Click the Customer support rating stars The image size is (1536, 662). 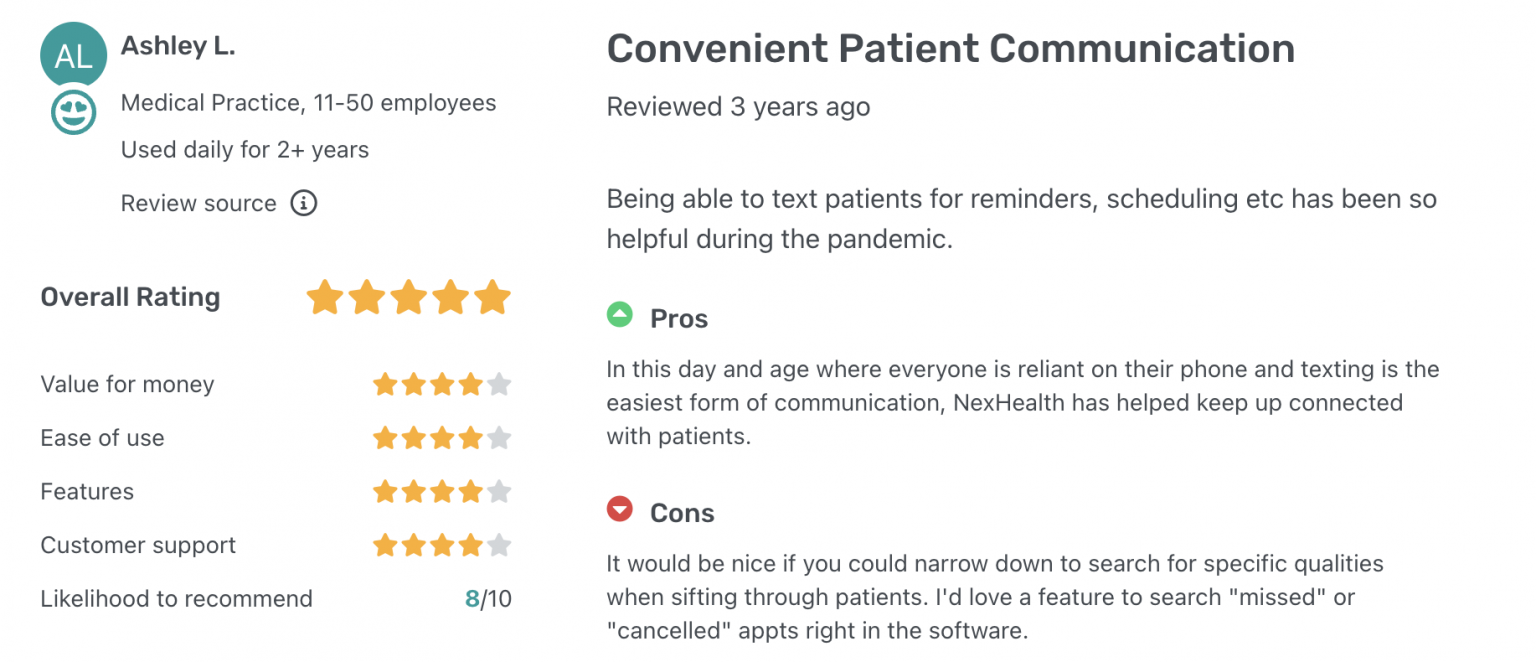[x=442, y=546]
